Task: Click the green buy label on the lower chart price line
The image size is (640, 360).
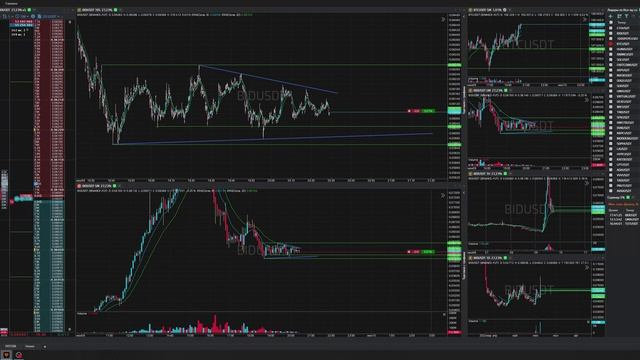Action: coord(428,252)
